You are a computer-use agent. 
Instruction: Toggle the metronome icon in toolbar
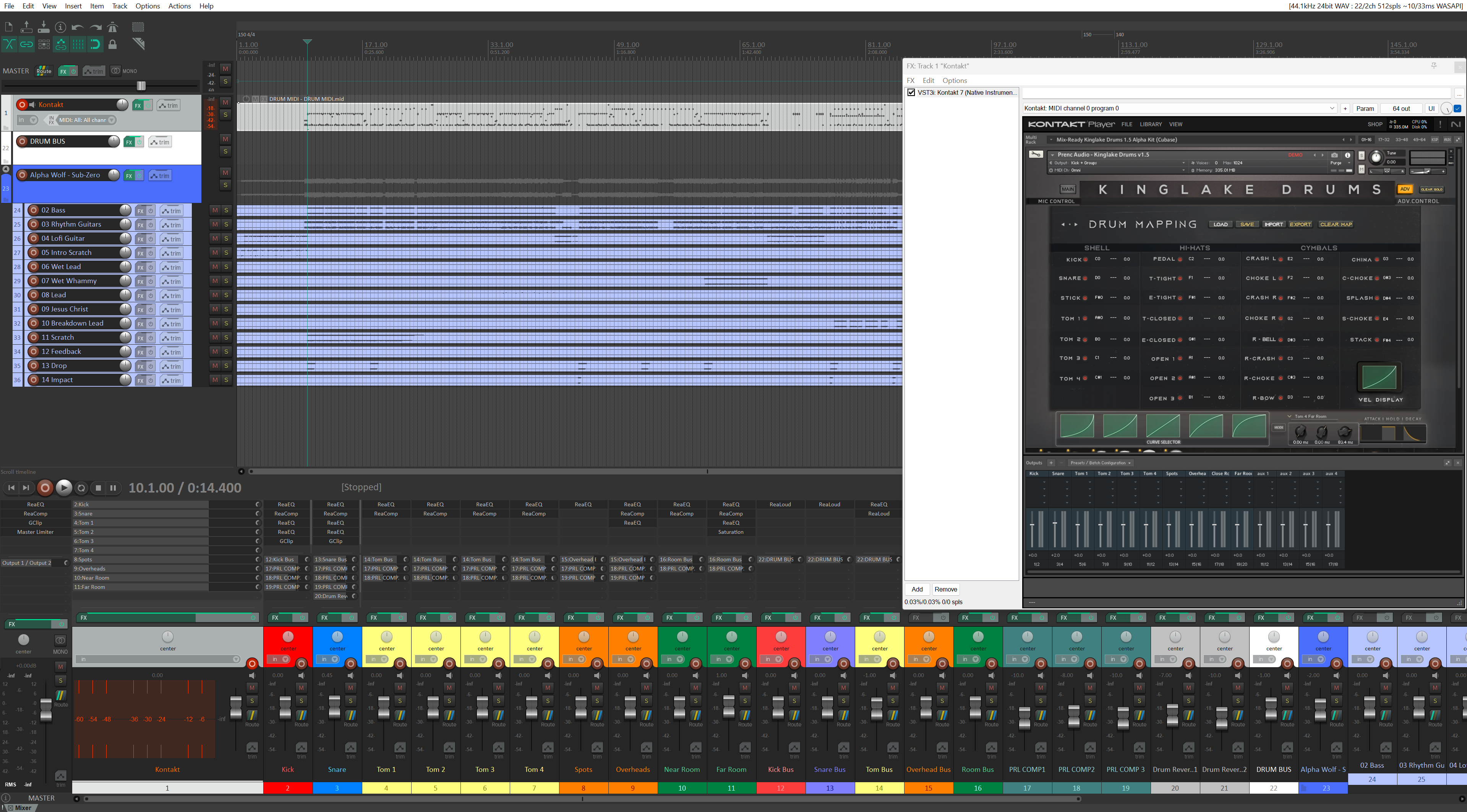pyautogui.click(x=112, y=27)
